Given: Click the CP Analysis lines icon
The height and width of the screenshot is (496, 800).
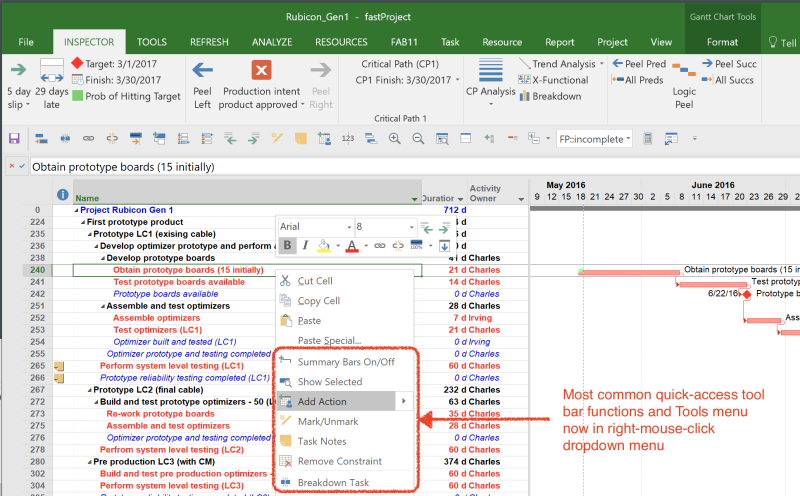Looking at the screenshot, I should (x=490, y=70).
